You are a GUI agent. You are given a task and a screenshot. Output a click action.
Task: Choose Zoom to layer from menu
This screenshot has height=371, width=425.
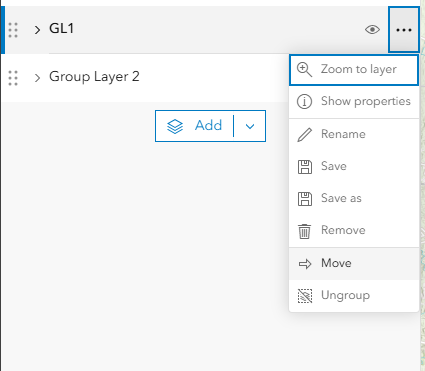354,70
